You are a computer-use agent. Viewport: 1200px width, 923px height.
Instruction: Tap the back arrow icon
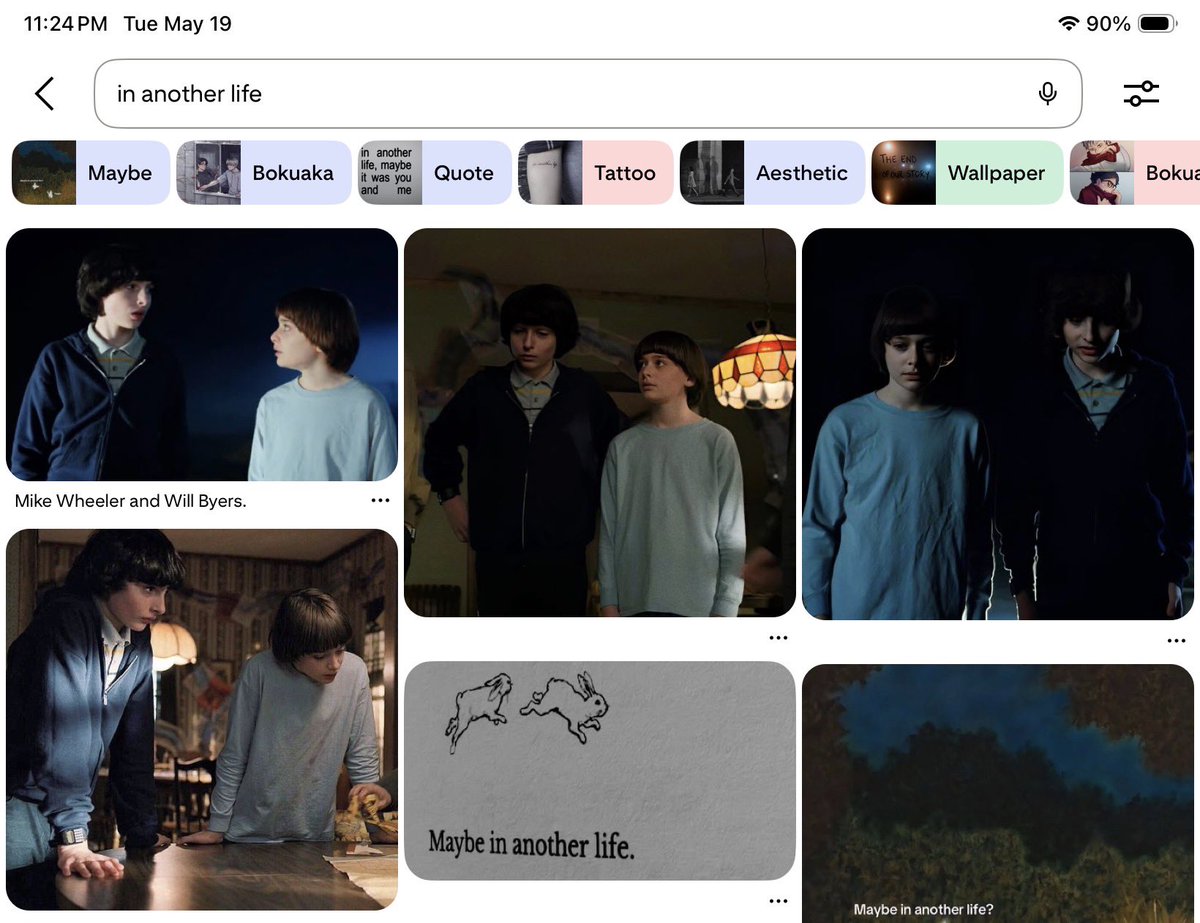44,93
